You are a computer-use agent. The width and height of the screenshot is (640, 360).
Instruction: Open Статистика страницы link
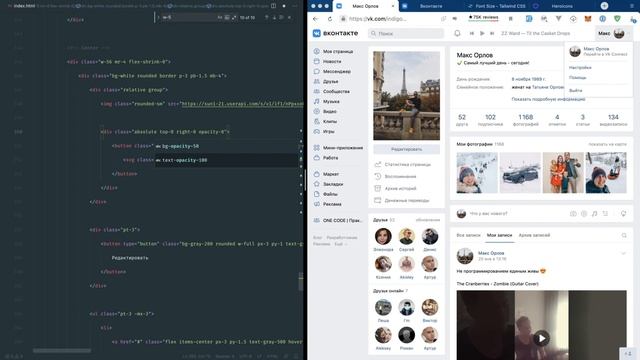(402, 164)
